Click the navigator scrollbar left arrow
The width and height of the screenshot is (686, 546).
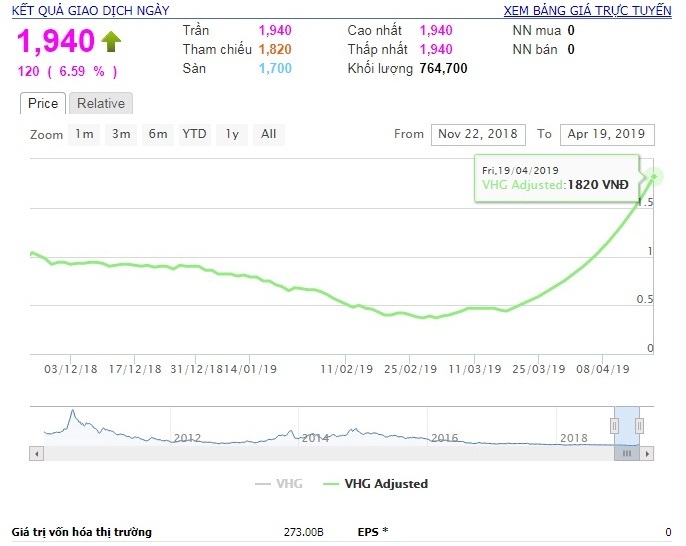click(x=37, y=453)
